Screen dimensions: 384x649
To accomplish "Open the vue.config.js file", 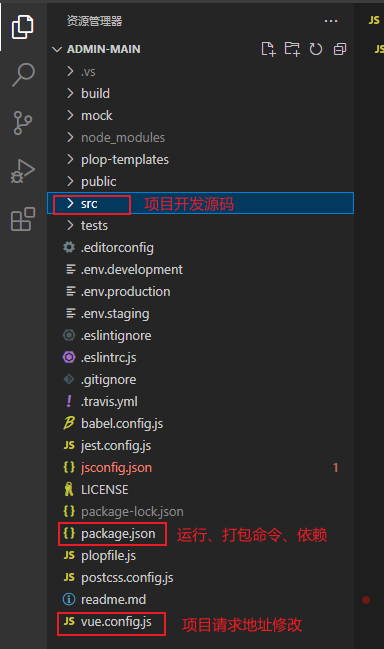I will (200, 621).
